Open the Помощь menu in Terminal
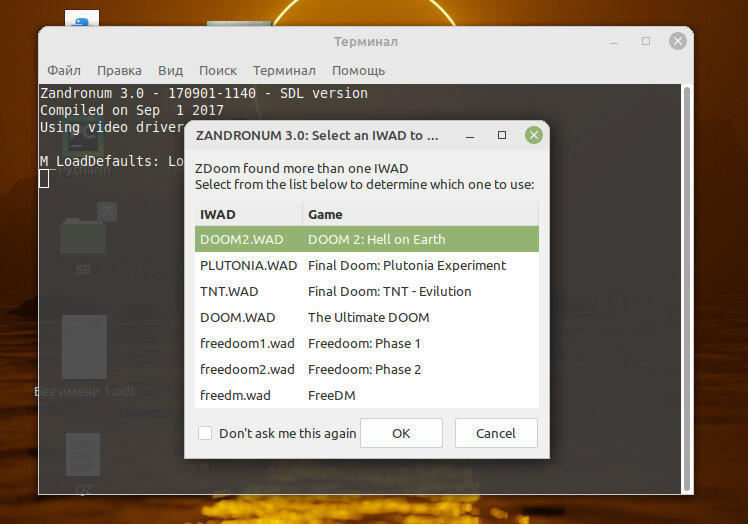 click(358, 71)
